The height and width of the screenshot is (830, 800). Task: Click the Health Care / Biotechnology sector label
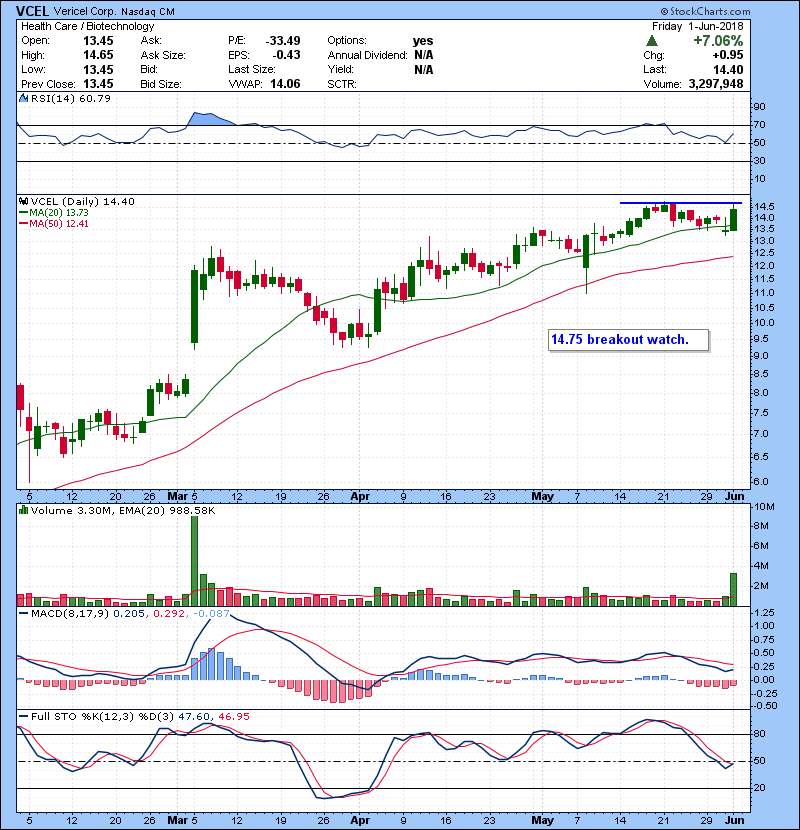[87, 26]
